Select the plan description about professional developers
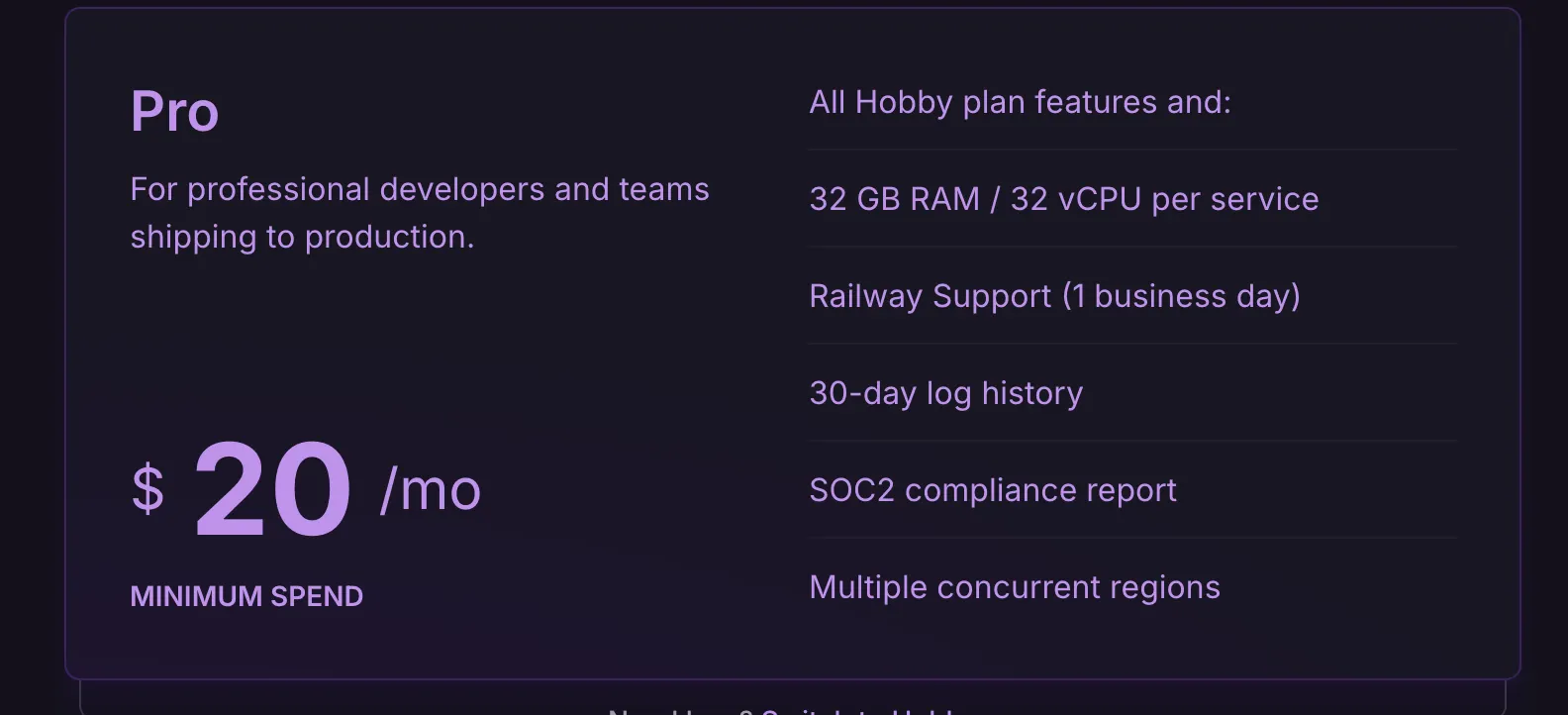Viewport: 1568px width, 715px height. (420, 213)
